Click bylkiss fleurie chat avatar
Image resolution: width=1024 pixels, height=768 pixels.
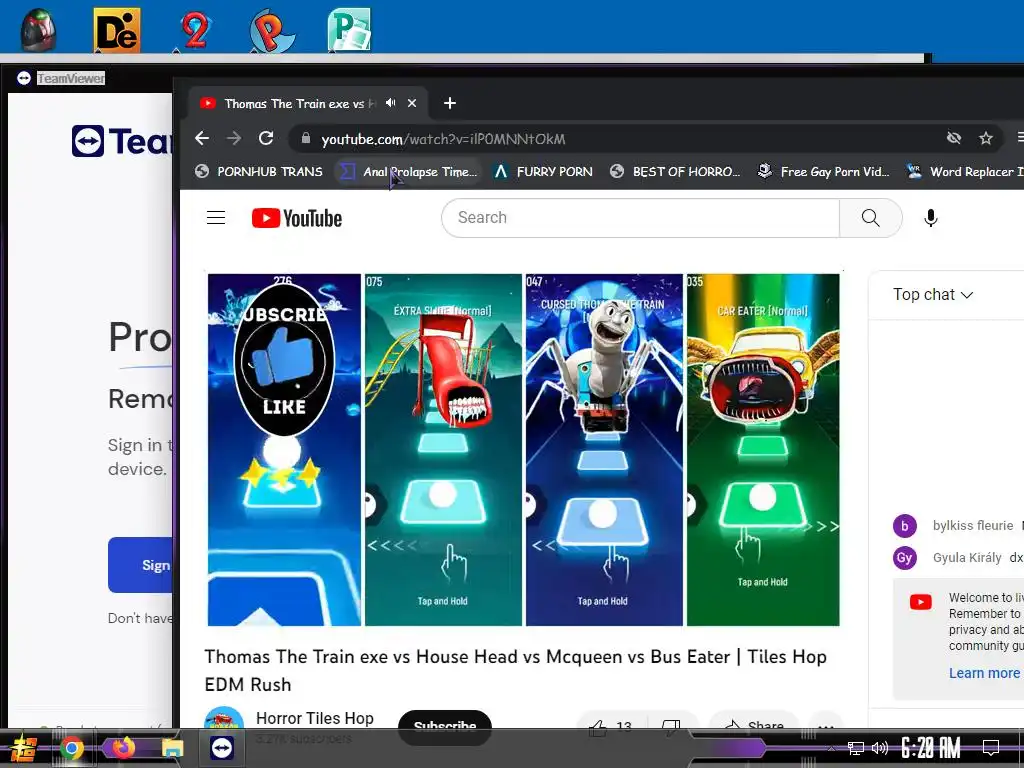coord(904,526)
